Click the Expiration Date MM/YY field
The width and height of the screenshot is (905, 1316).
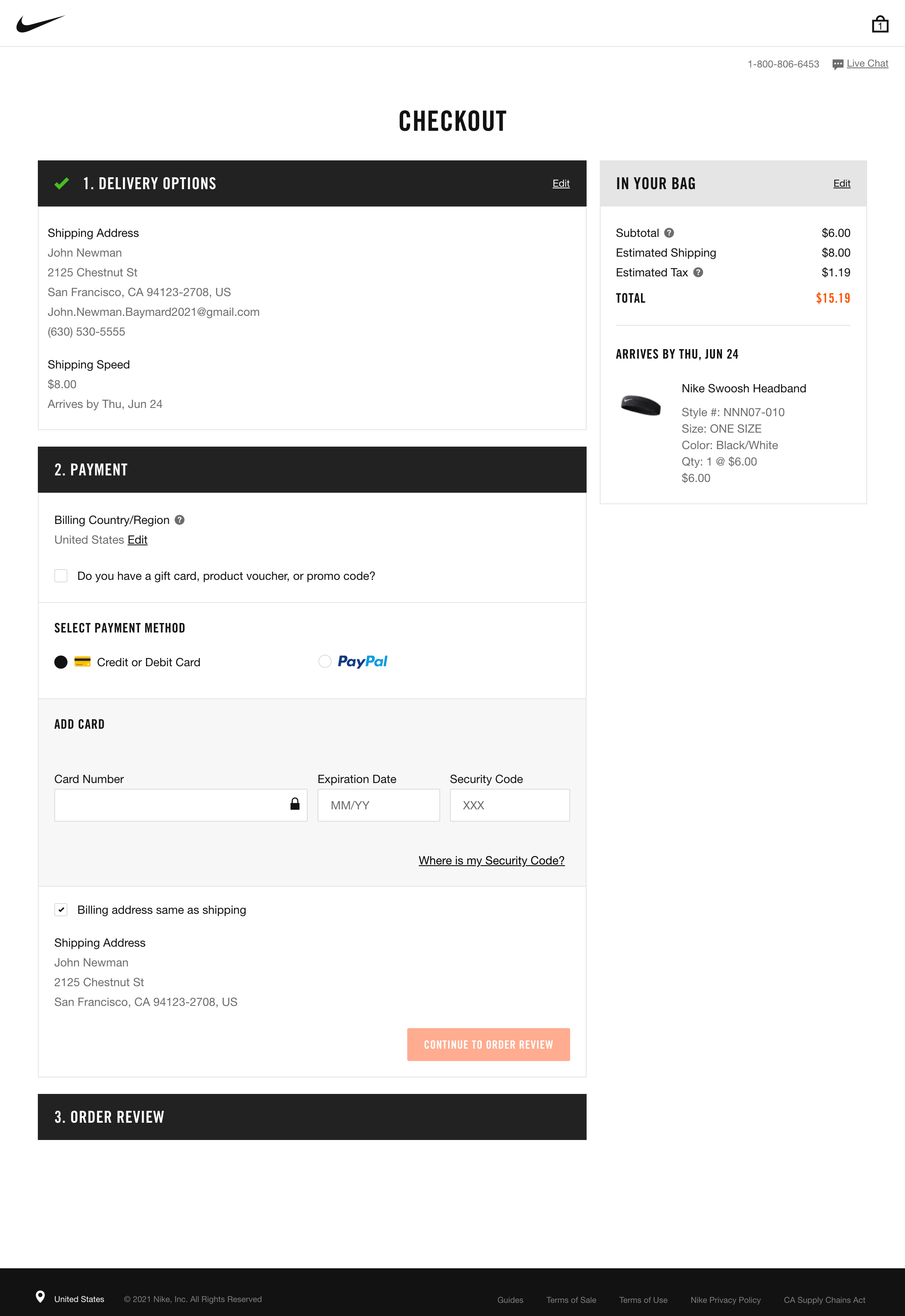(x=378, y=805)
